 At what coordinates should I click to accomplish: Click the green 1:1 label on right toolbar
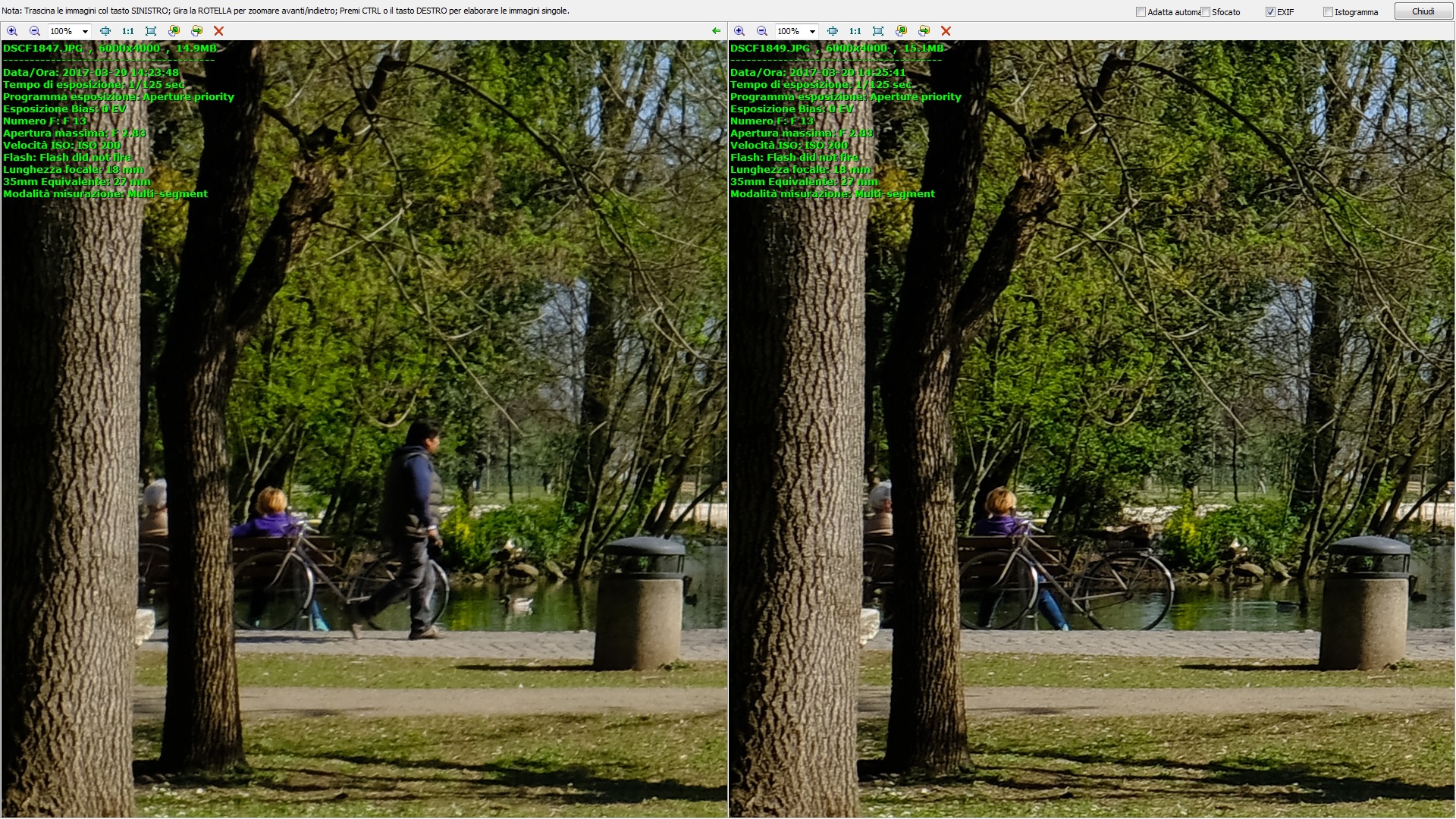855,31
